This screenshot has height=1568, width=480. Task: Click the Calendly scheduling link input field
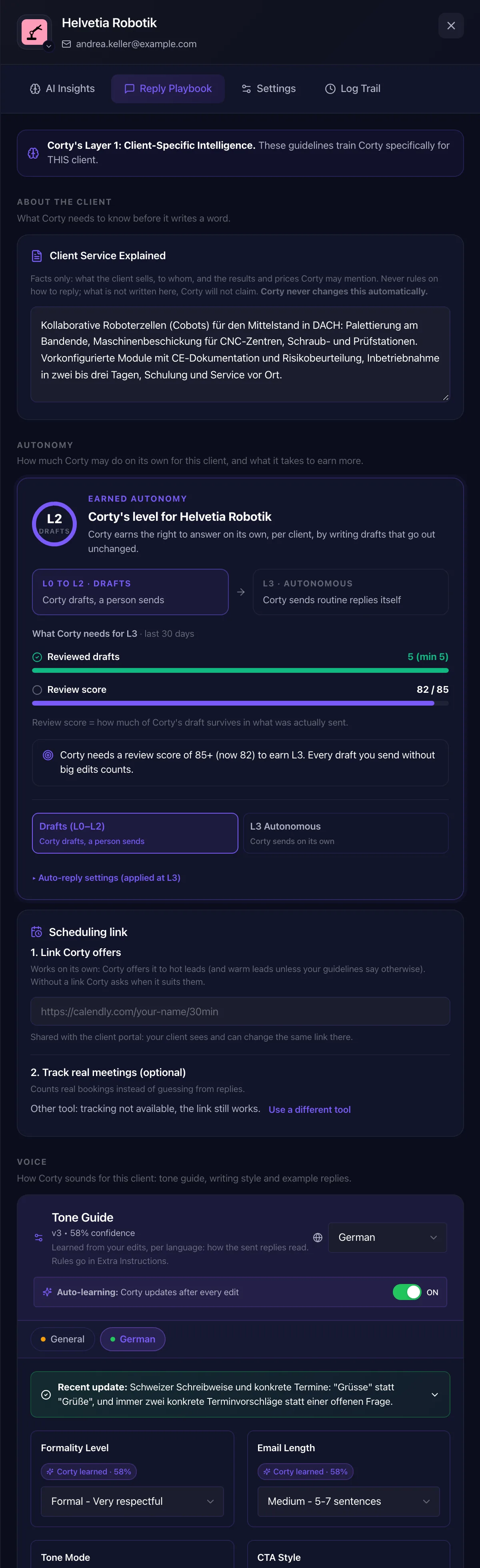coord(240,1011)
